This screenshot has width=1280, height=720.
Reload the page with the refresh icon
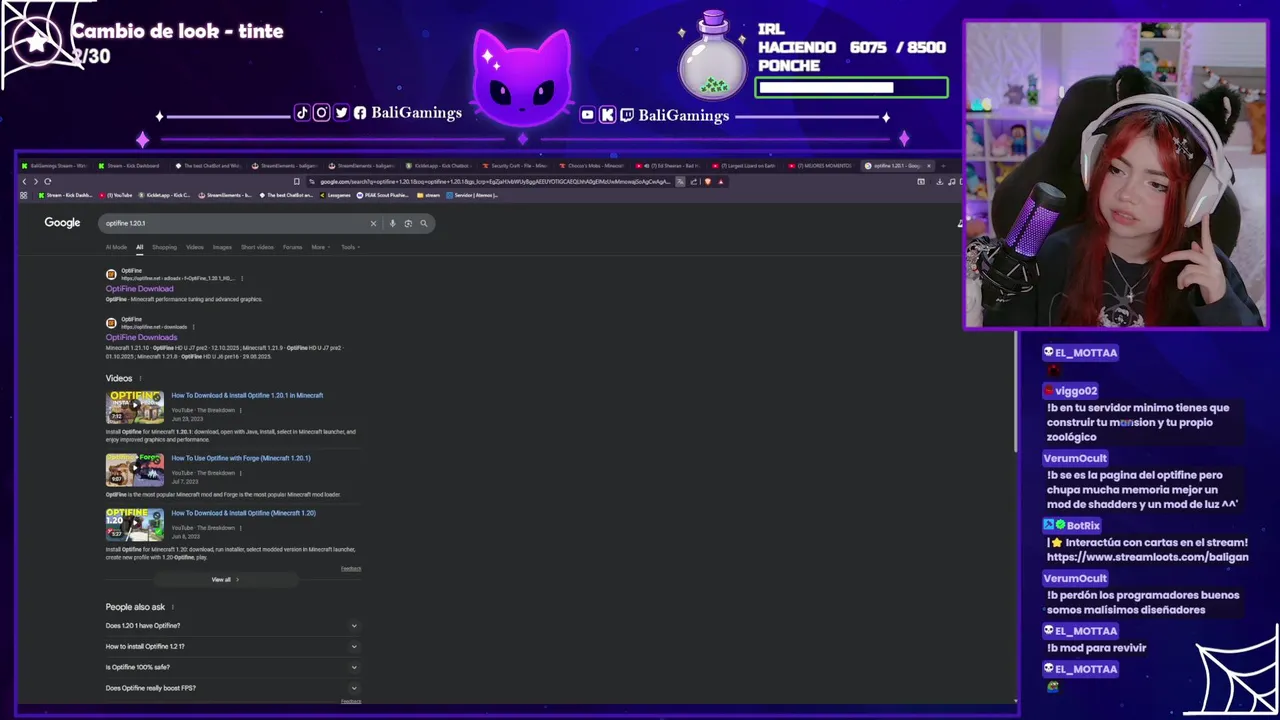click(x=47, y=182)
